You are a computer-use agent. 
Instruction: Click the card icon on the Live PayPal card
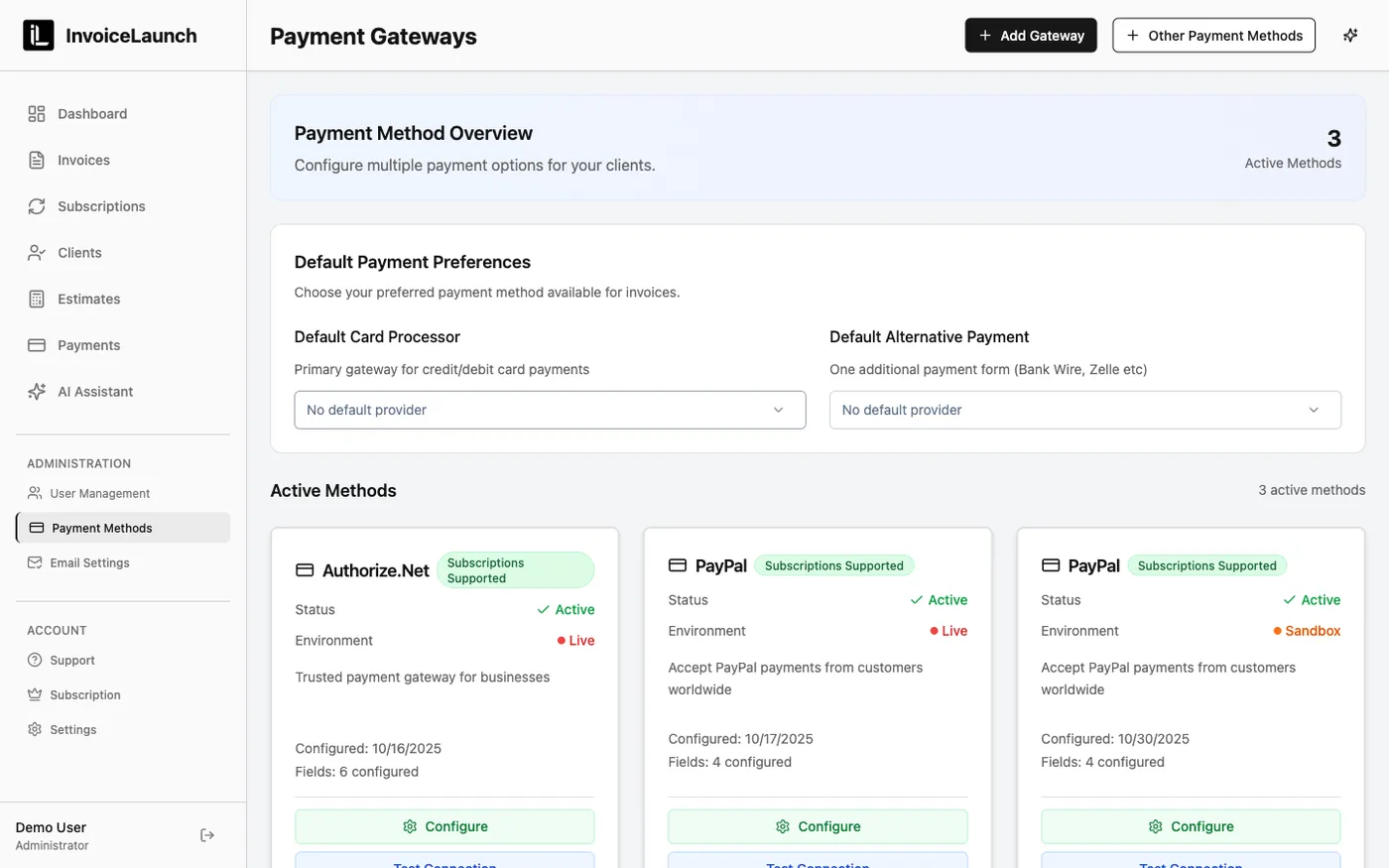point(678,565)
